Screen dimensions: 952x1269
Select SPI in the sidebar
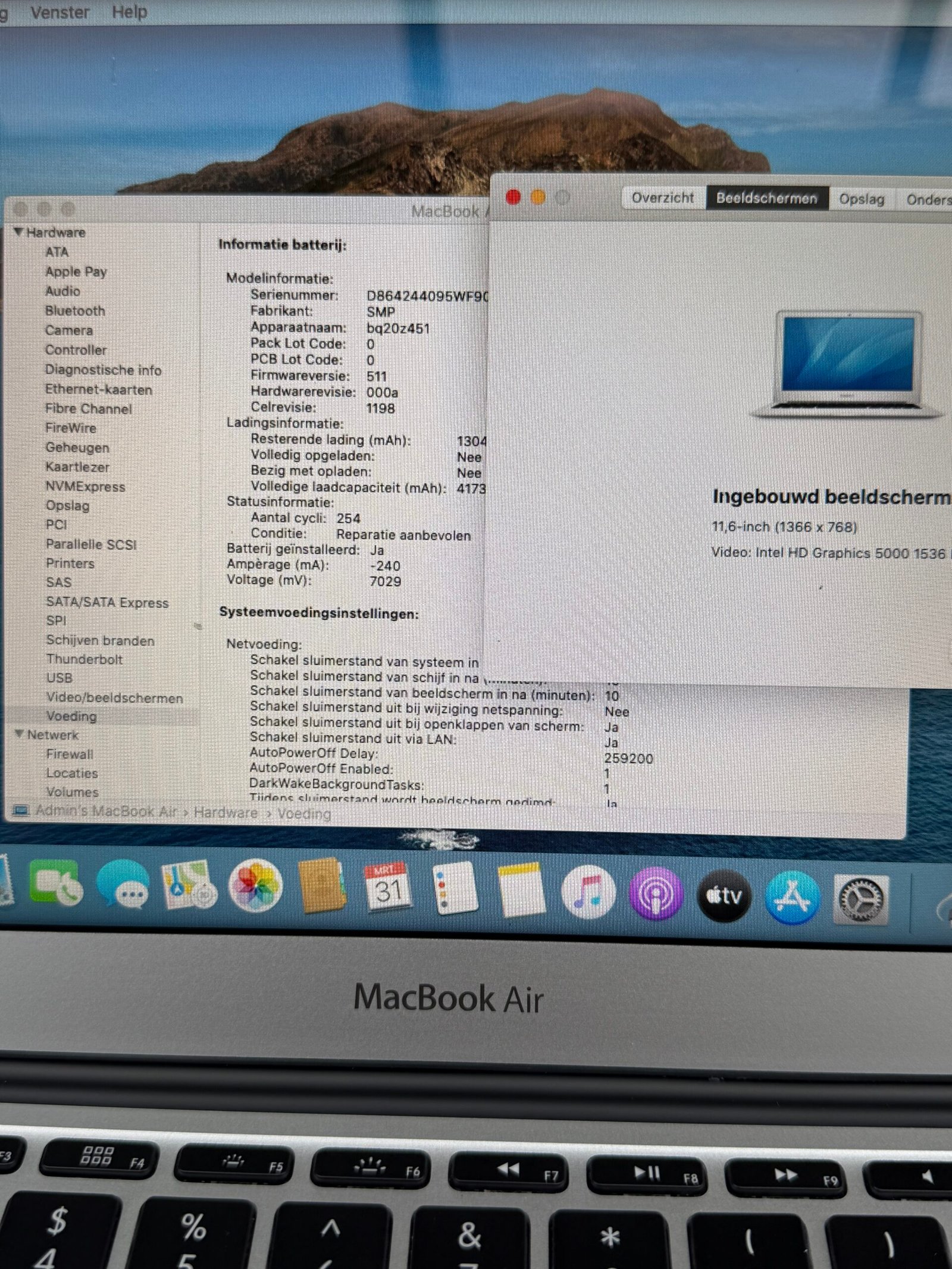click(x=57, y=621)
